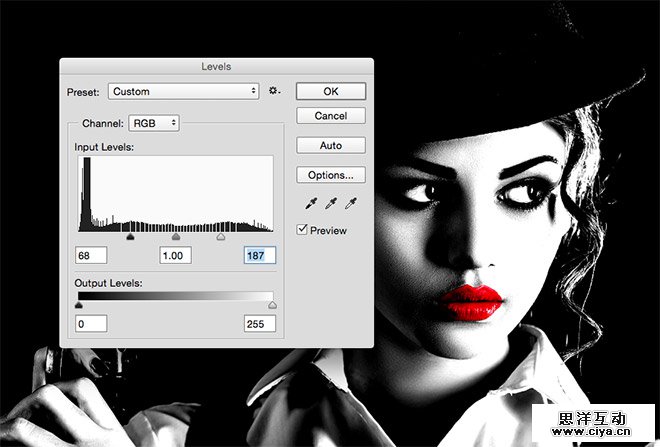Click the output levels white slider handle

(x=272, y=305)
